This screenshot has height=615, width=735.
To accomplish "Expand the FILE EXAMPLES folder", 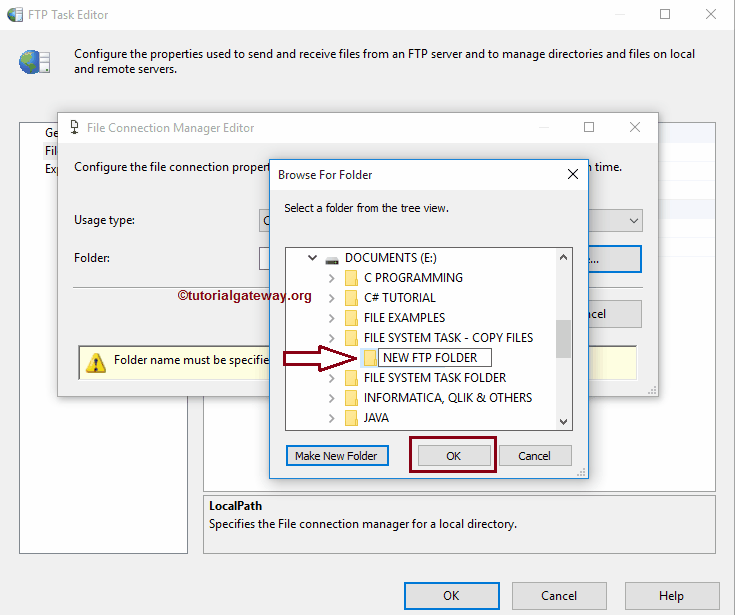I will 331,318.
